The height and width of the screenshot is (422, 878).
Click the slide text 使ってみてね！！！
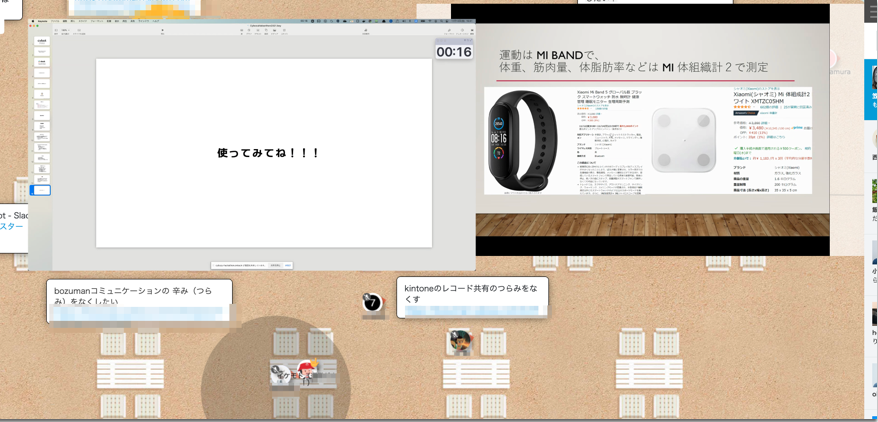pos(268,153)
